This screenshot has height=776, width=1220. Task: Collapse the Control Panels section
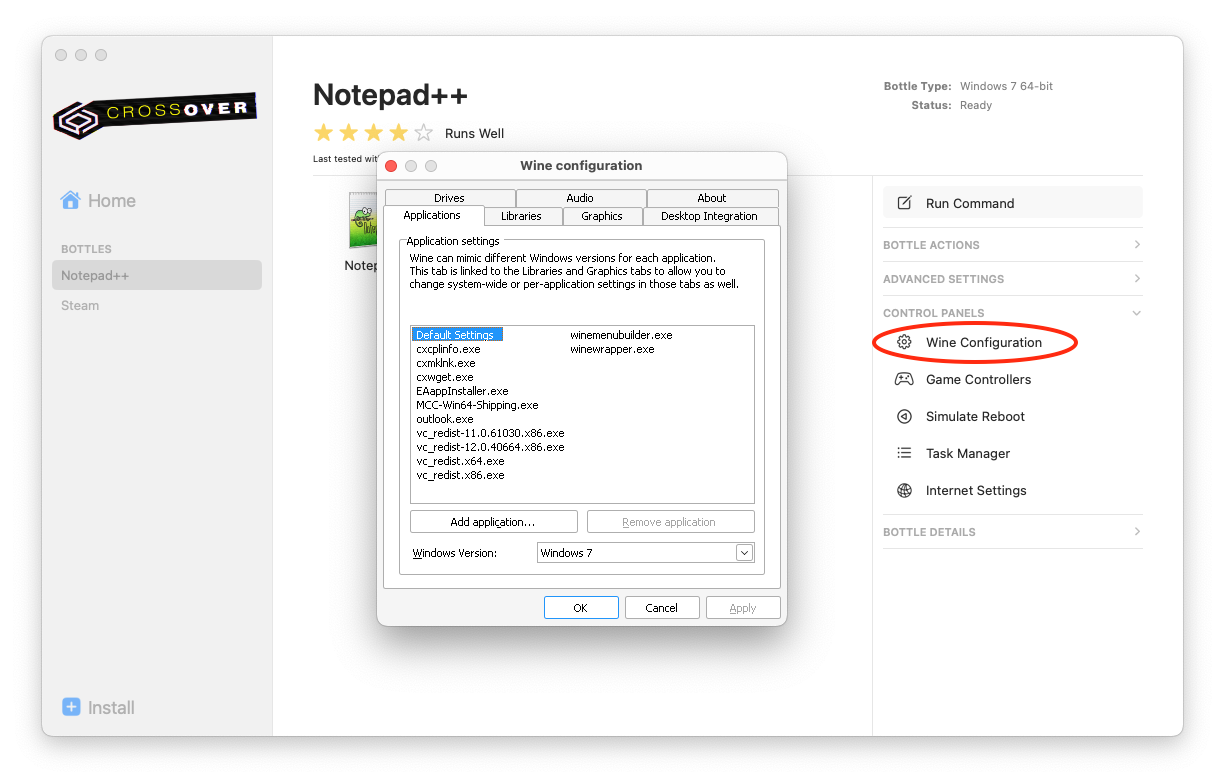[x=1137, y=313]
